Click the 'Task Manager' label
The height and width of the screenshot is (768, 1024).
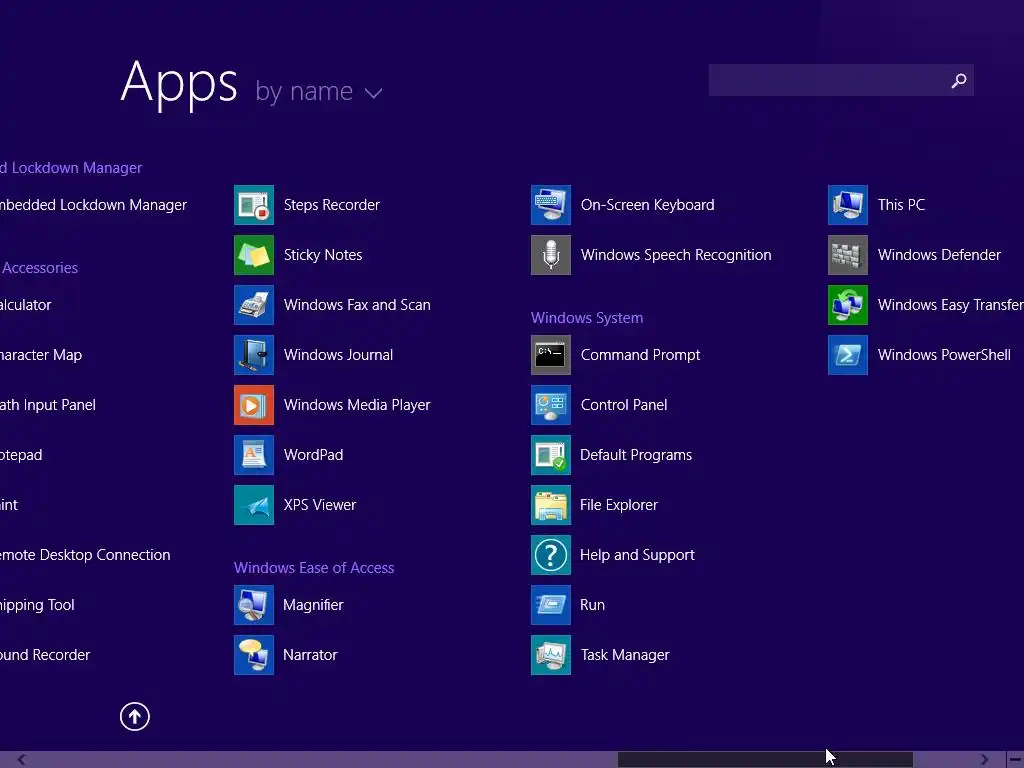(x=625, y=655)
